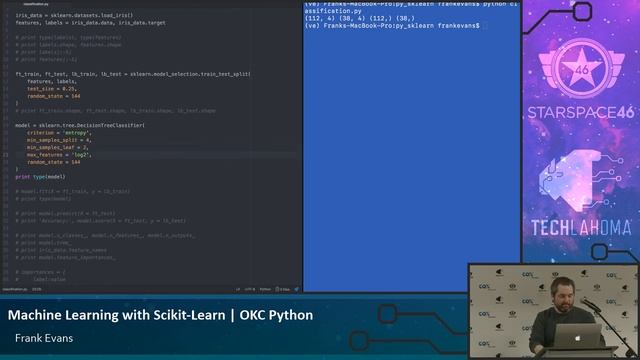Click the comment '# print model.tree_'
The width and height of the screenshot is (640, 360).
pyautogui.click(x=43, y=242)
